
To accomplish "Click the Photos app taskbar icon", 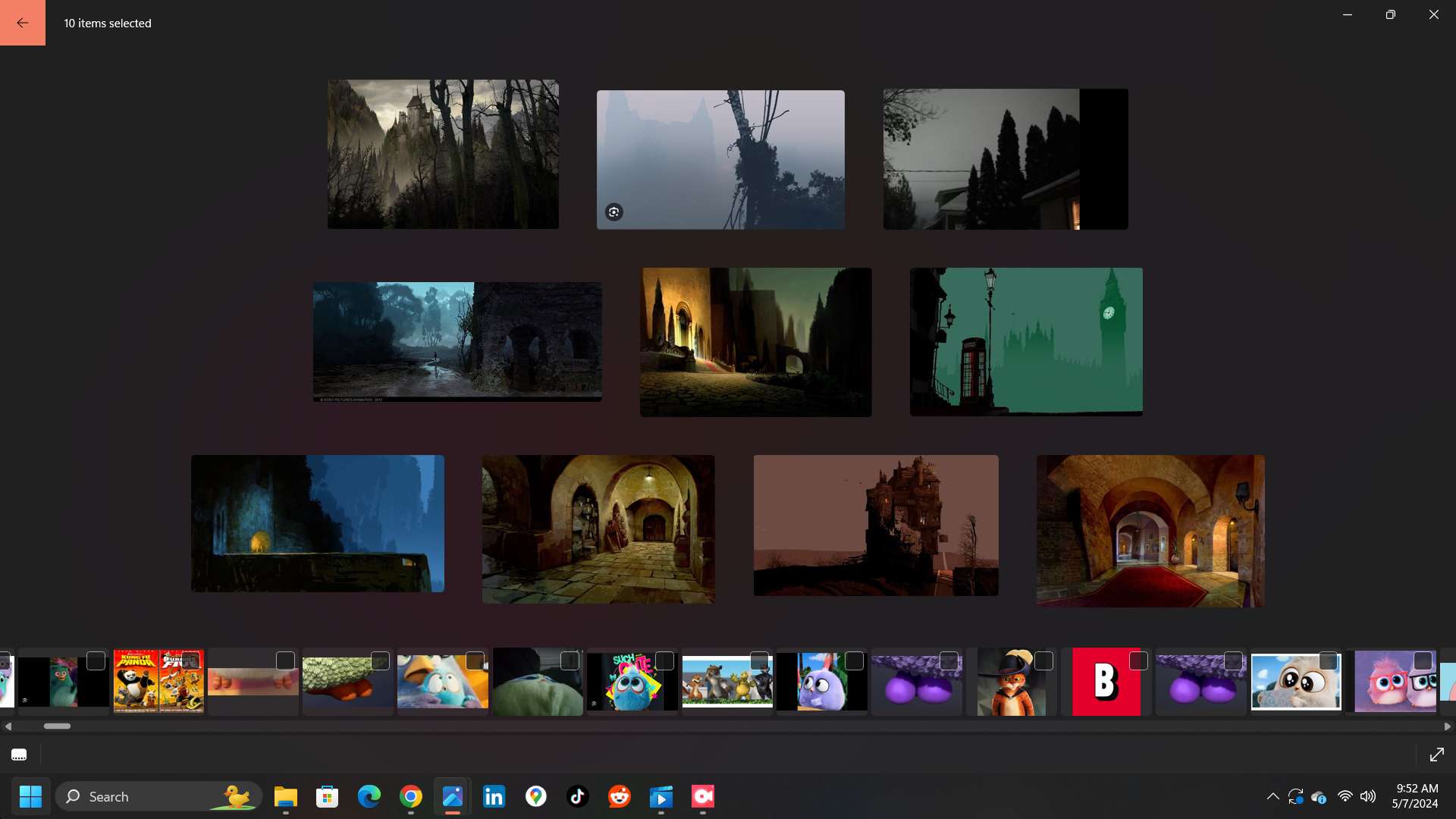I will click(x=453, y=796).
